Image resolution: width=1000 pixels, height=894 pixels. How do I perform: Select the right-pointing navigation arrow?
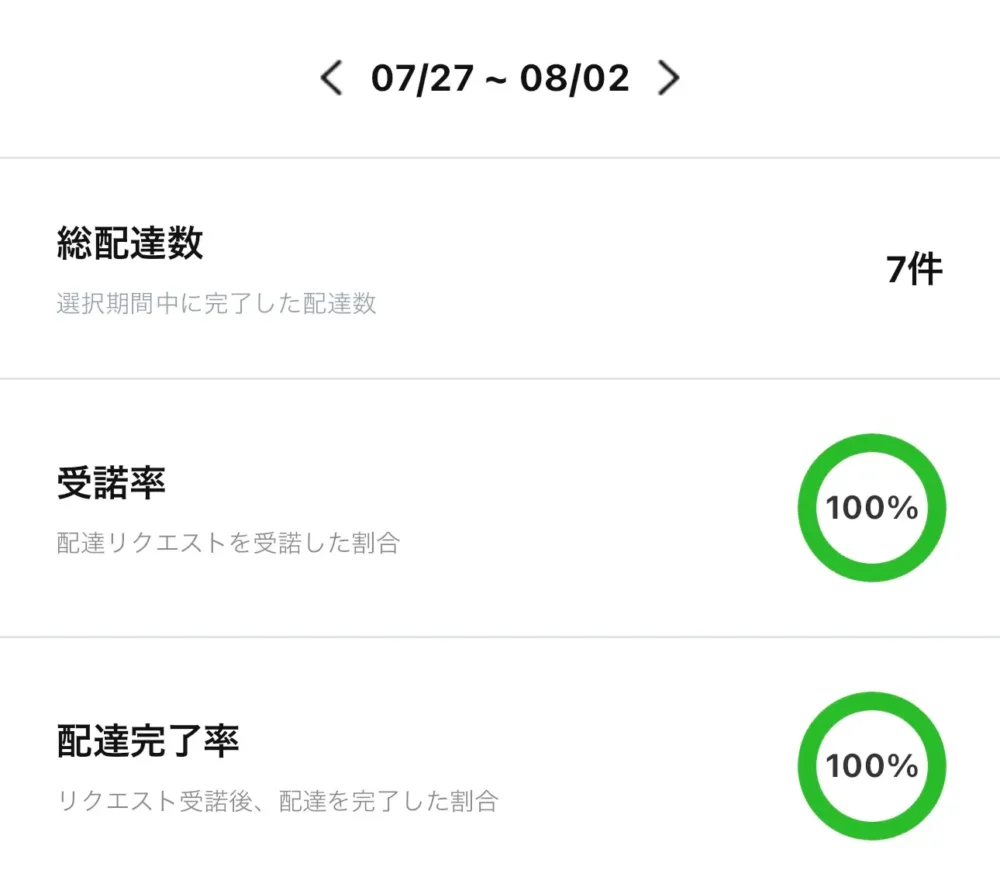(669, 77)
